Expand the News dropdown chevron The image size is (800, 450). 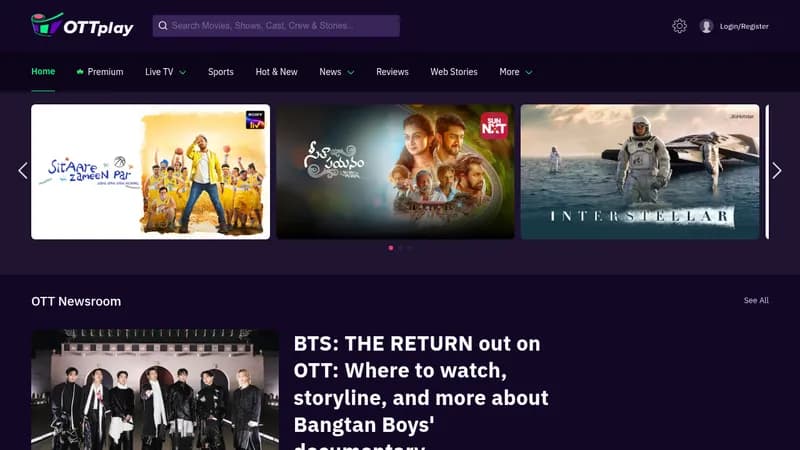[x=351, y=72]
